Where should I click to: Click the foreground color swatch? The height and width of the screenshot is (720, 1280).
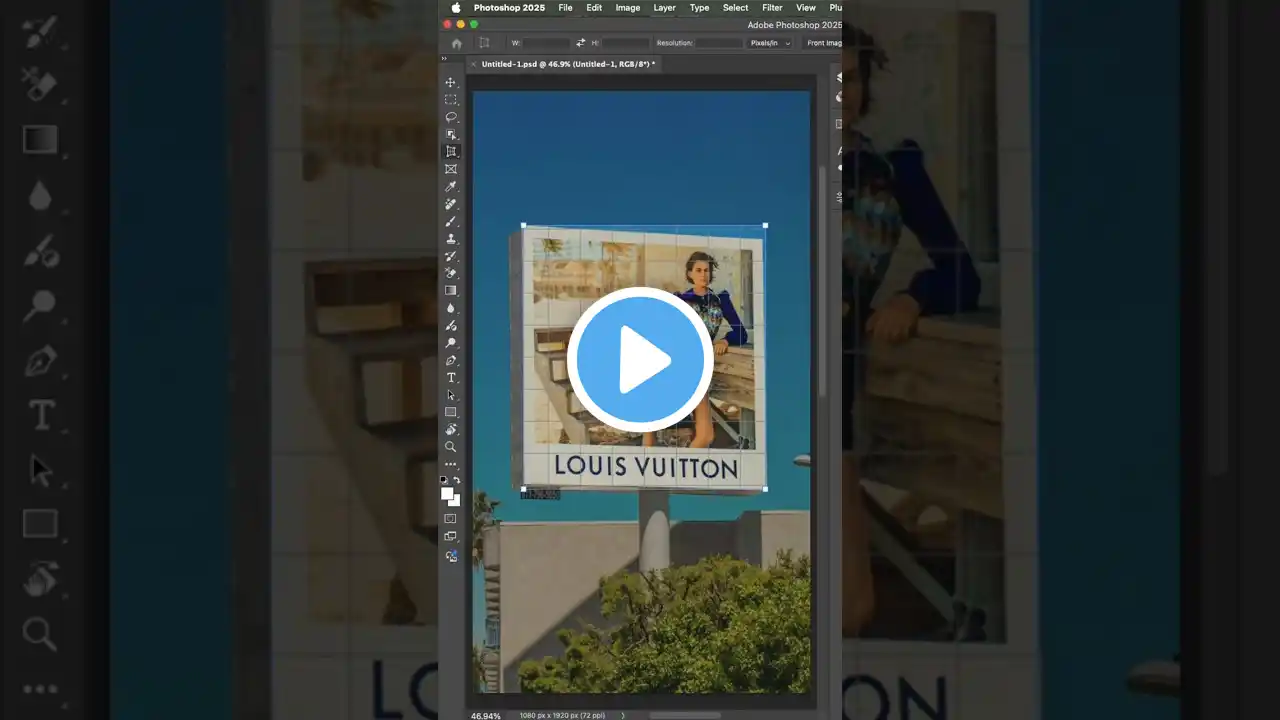pyautogui.click(x=447, y=493)
